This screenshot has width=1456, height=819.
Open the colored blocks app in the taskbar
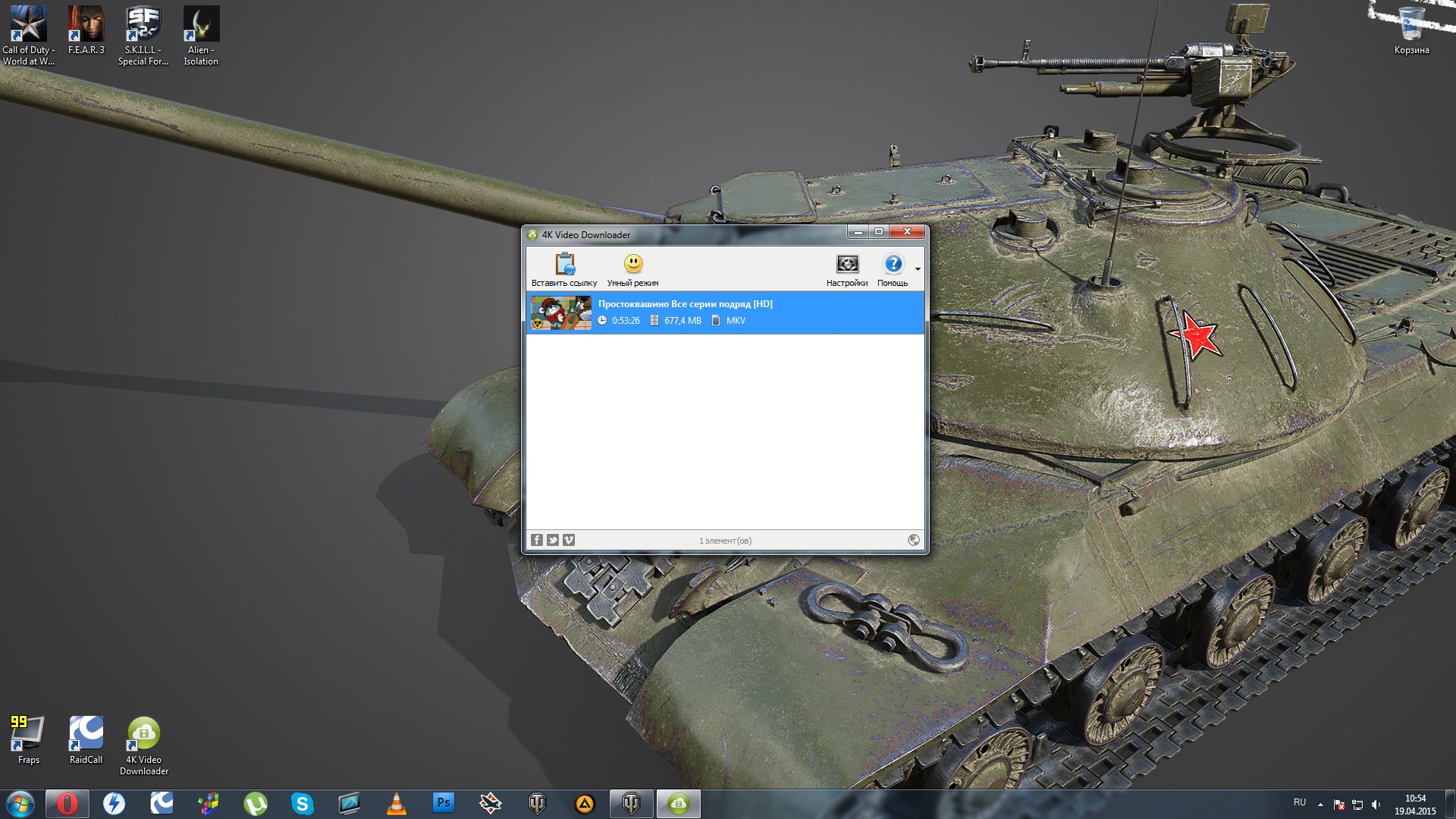click(x=209, y=804)
